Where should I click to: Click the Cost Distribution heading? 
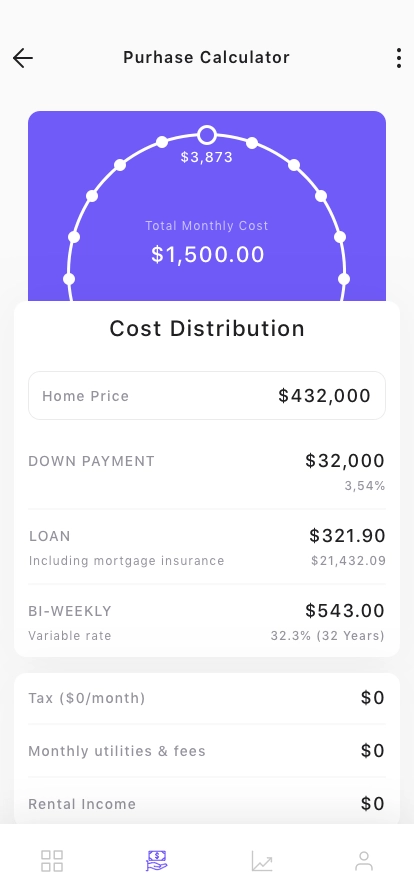(207, 329)
